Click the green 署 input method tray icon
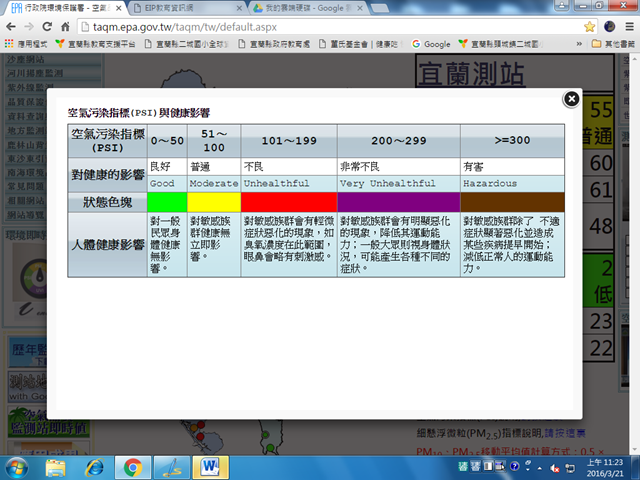The height and width of the screenshot is (480, 640). pyautogui.click(x=463, y=466)
